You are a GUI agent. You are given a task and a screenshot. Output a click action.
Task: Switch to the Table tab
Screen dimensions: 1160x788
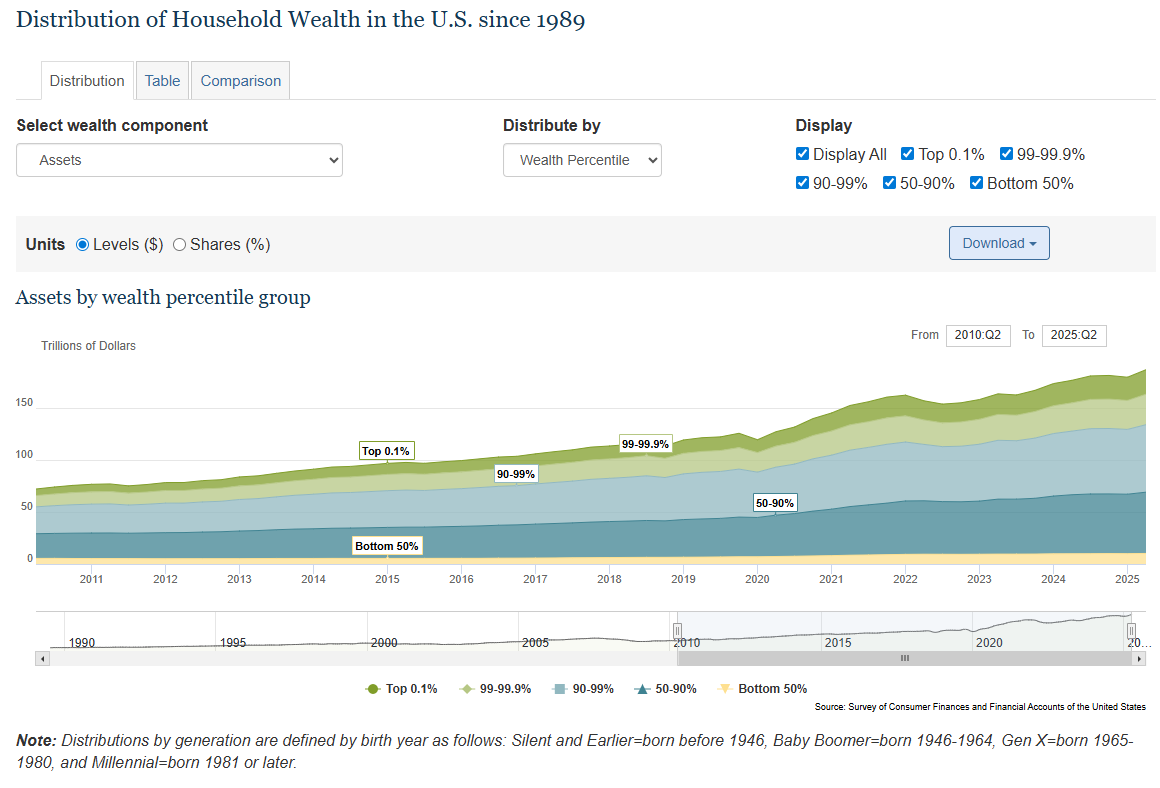click(162, 81)
